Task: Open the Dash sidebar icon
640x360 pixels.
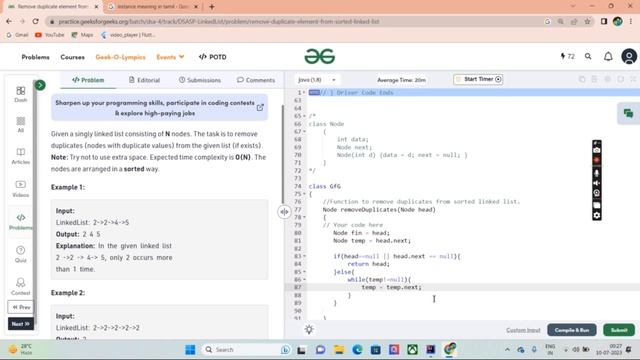Action: tap(20, 94)
